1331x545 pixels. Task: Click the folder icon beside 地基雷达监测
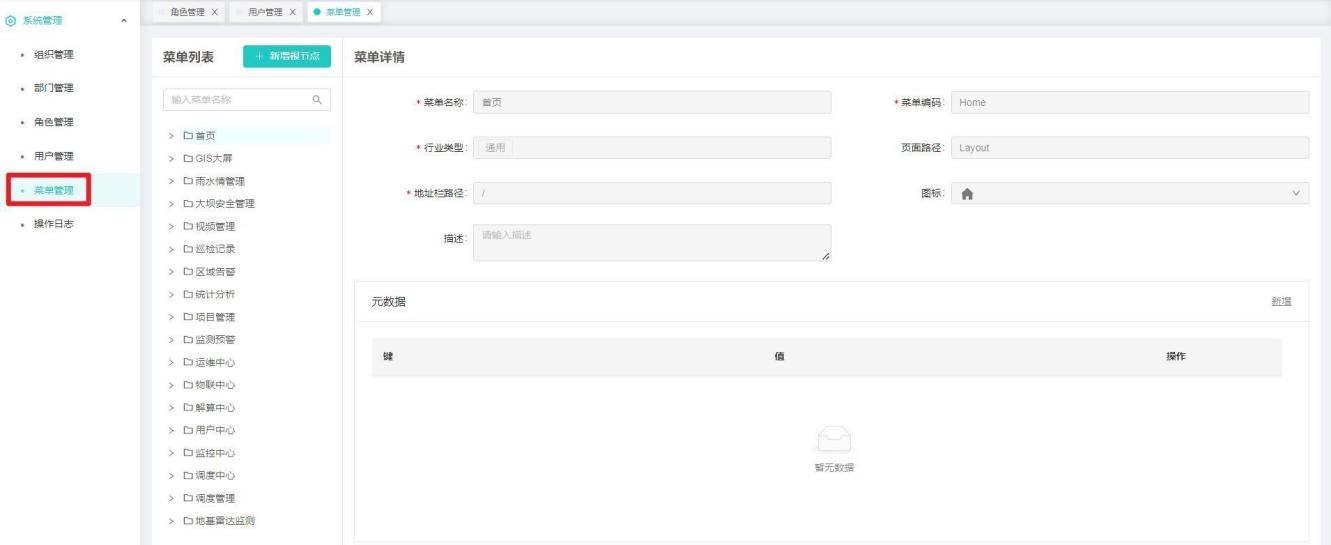pyautogui.click(x=188, y=521)
